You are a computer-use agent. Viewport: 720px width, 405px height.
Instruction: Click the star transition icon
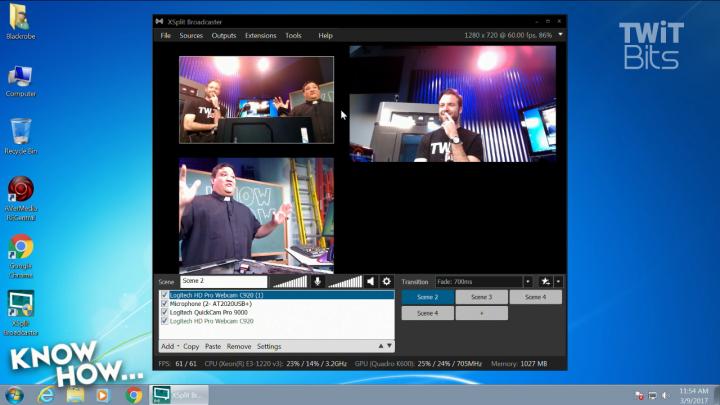545,282
